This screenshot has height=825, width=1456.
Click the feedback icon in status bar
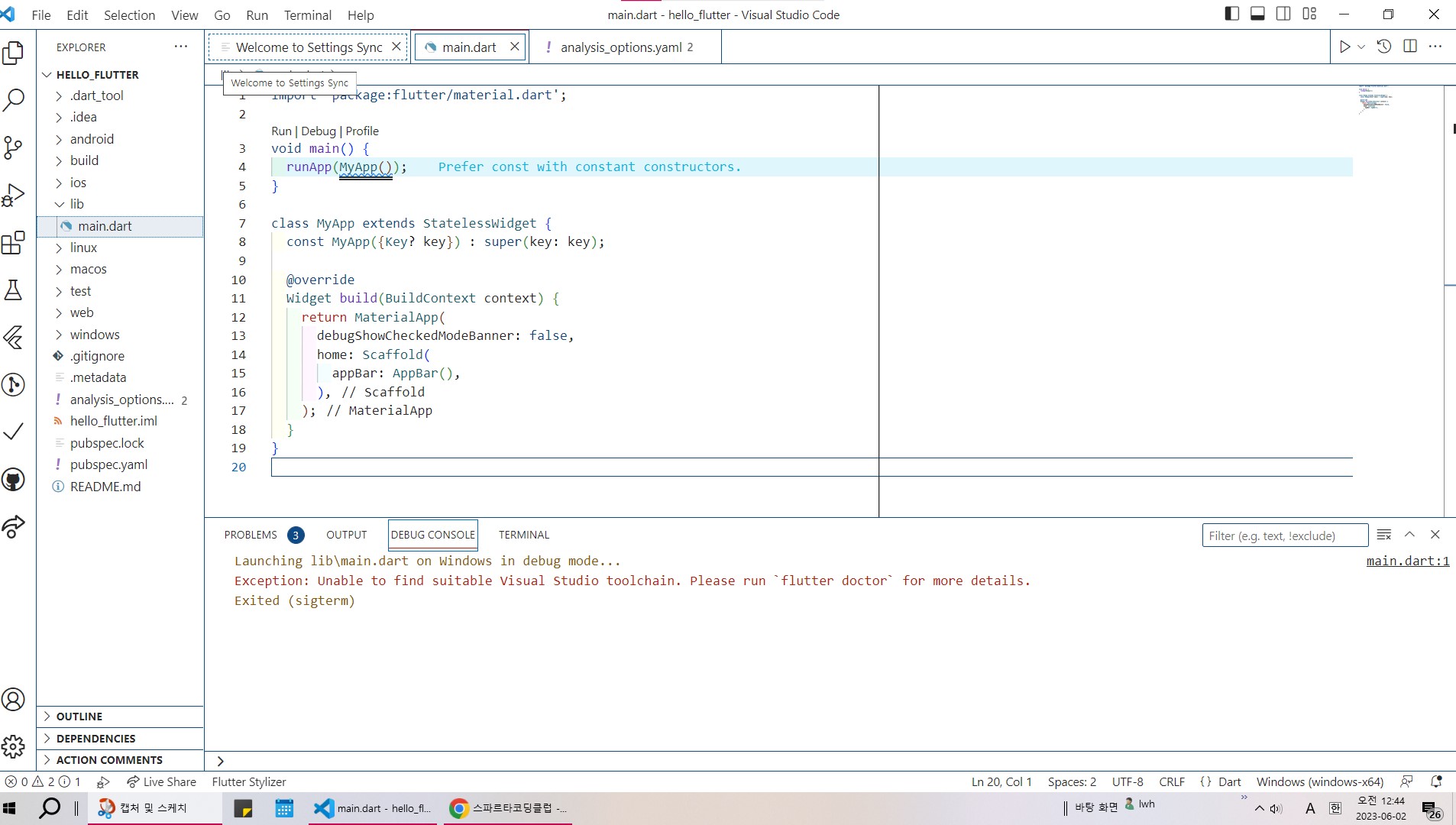(x=1406, y=781)
